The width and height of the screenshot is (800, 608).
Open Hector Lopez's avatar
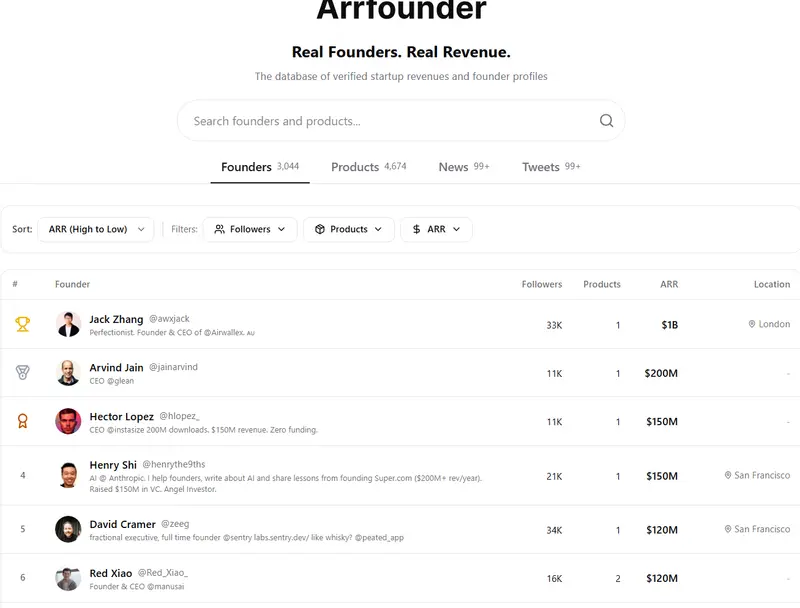[x=68, y=421]
